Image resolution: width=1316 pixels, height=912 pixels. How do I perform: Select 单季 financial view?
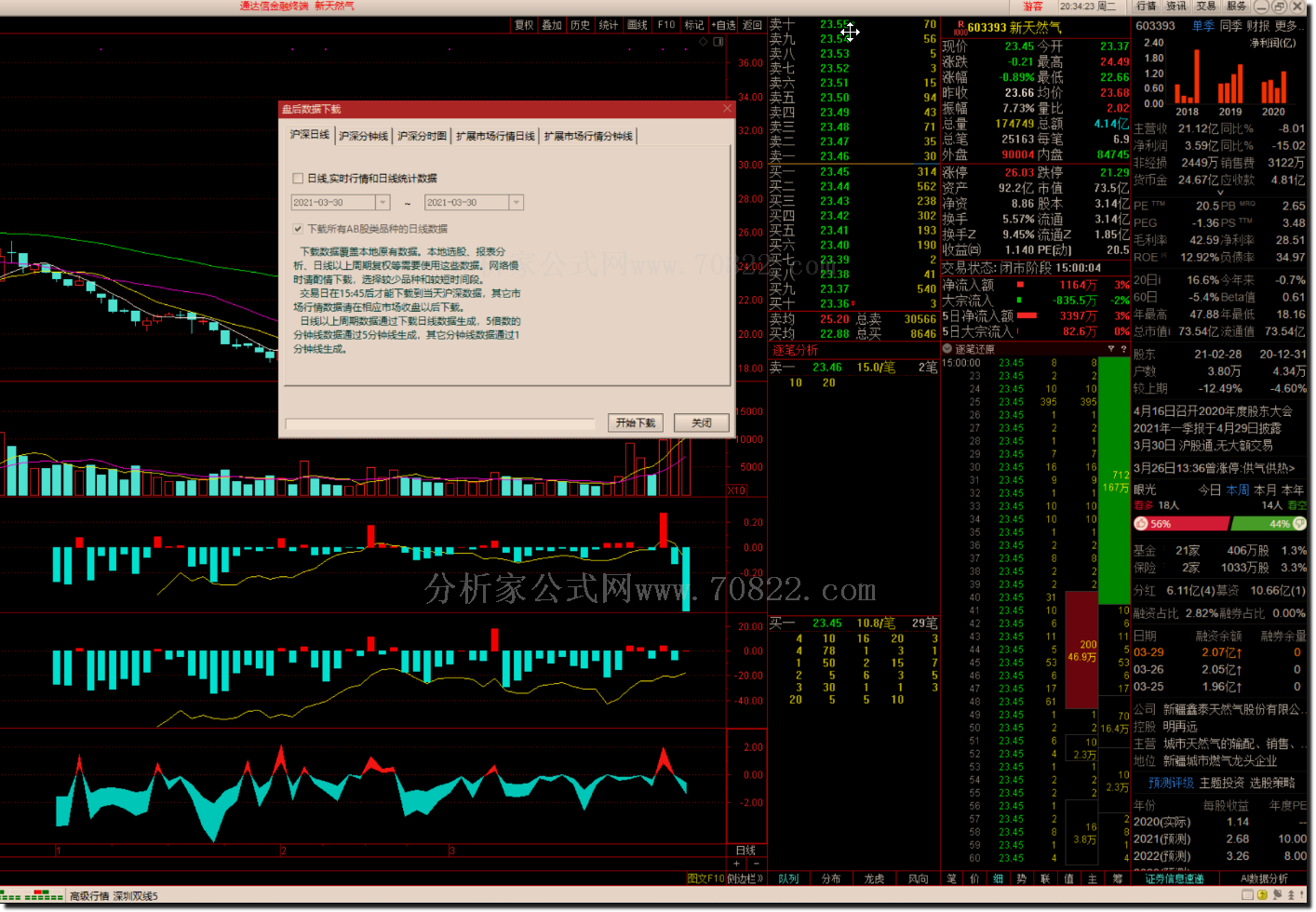(1203, 26)
